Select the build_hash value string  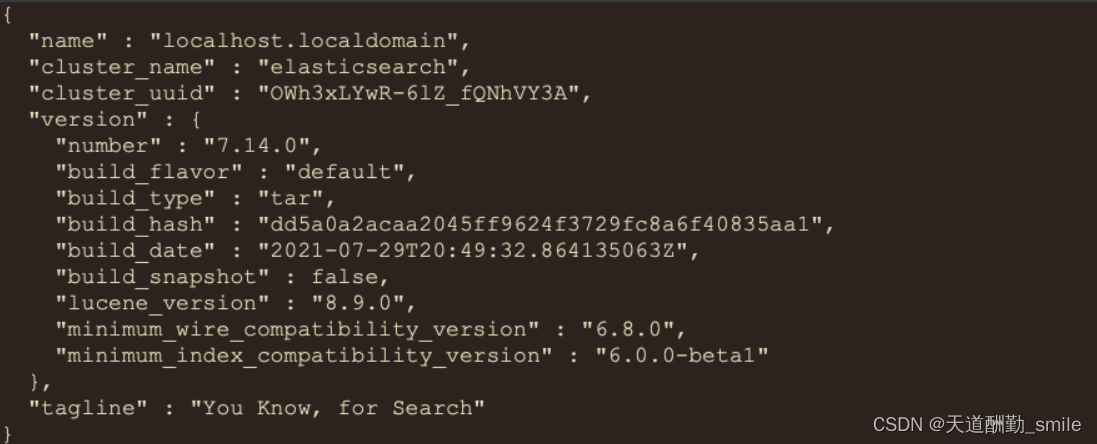pos(545,224)
